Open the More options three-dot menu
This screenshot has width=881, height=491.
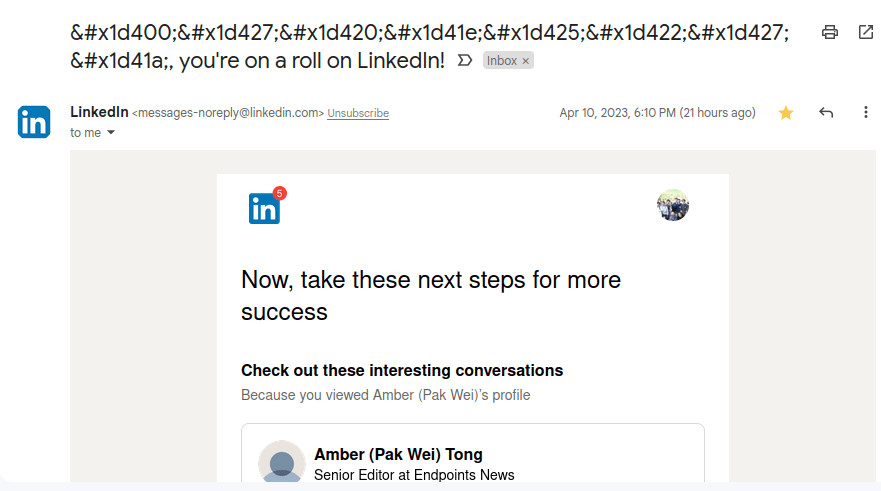click(x=866, y=113)
